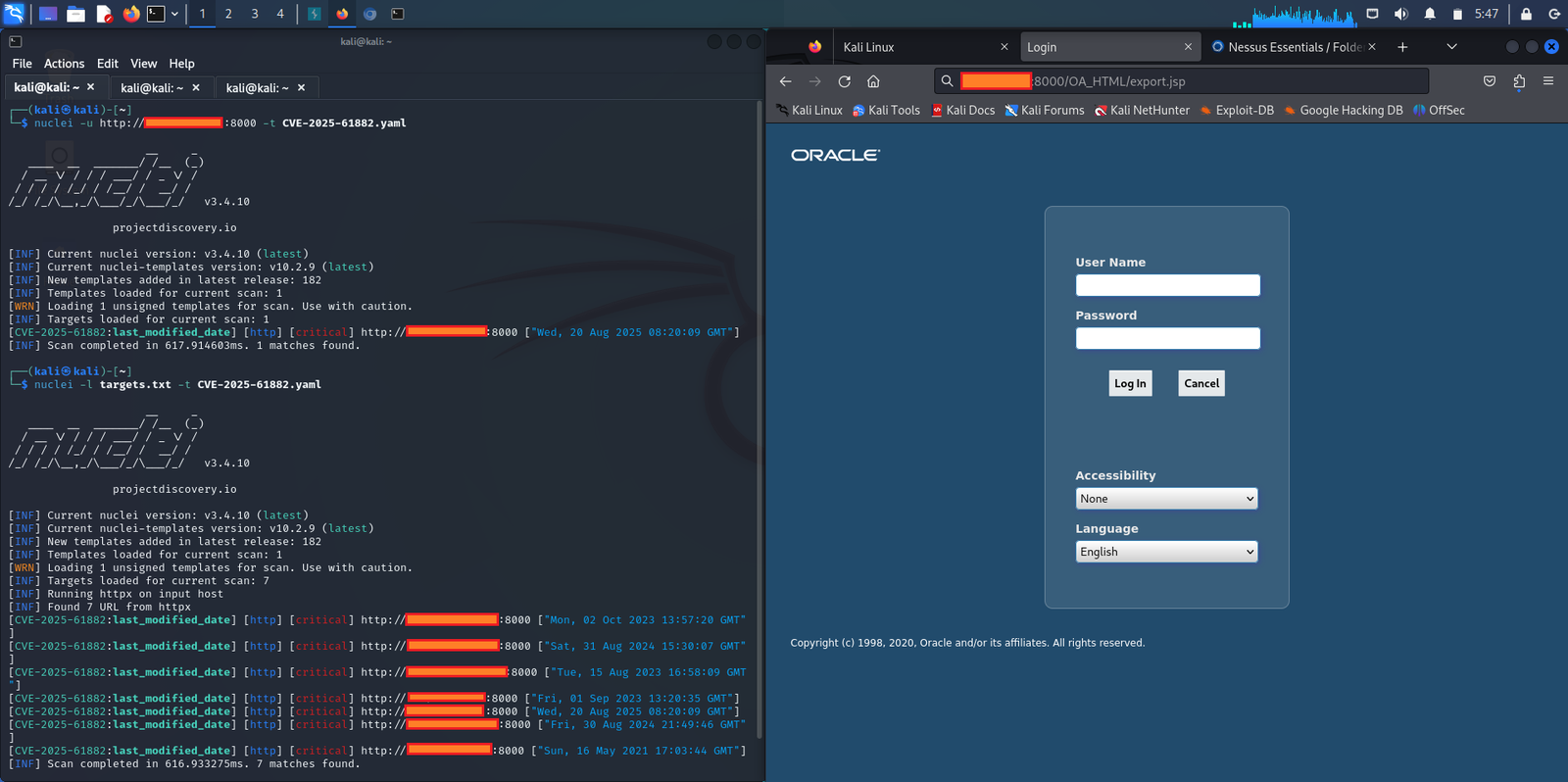Open the terminal View menu
This screenshot has height=782, width=1568.
(144, 64)
